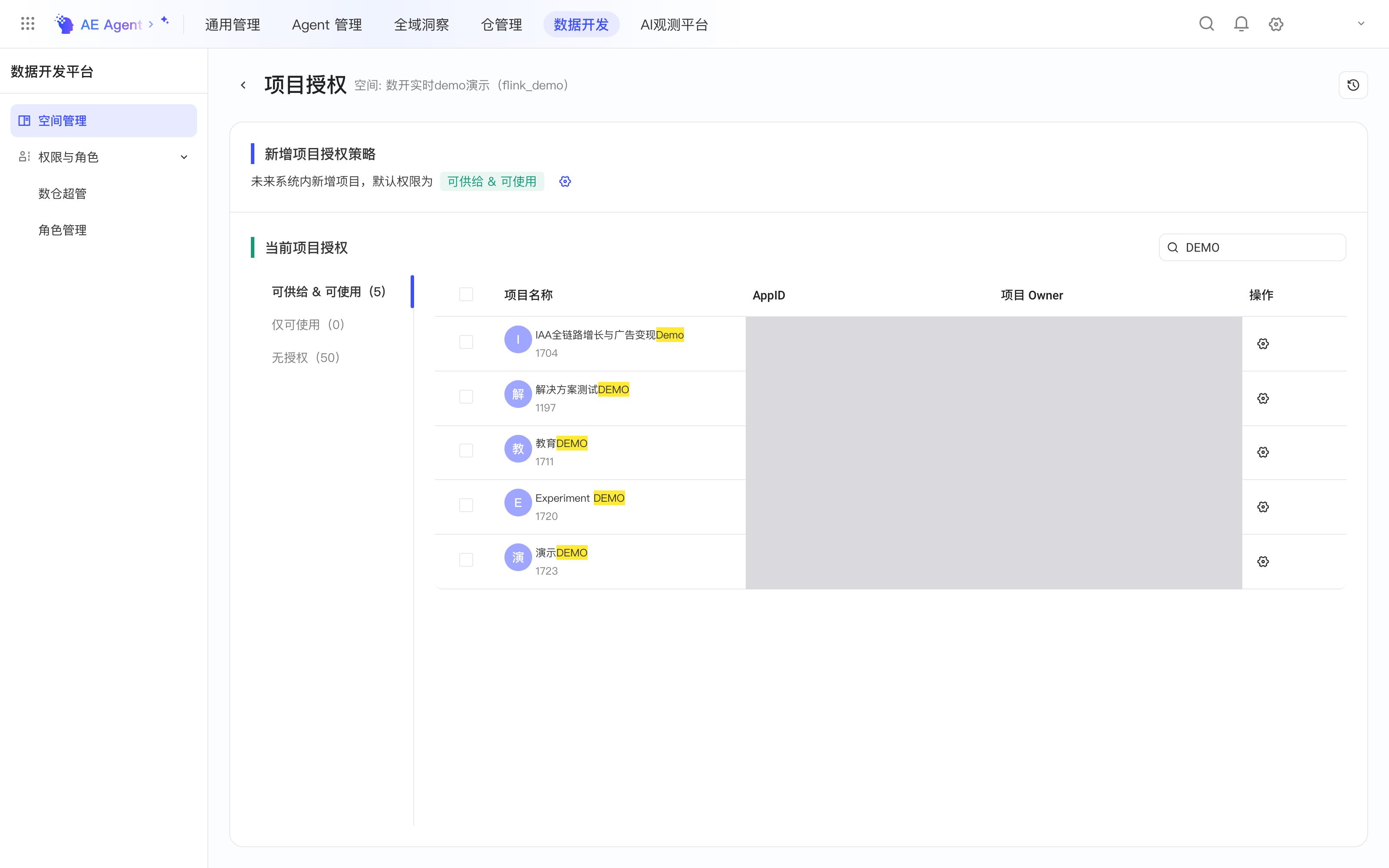This screenshot has width=1389, height=868.
Task: Go back using the arrow beside 项目授权
Action: point(244,85)
